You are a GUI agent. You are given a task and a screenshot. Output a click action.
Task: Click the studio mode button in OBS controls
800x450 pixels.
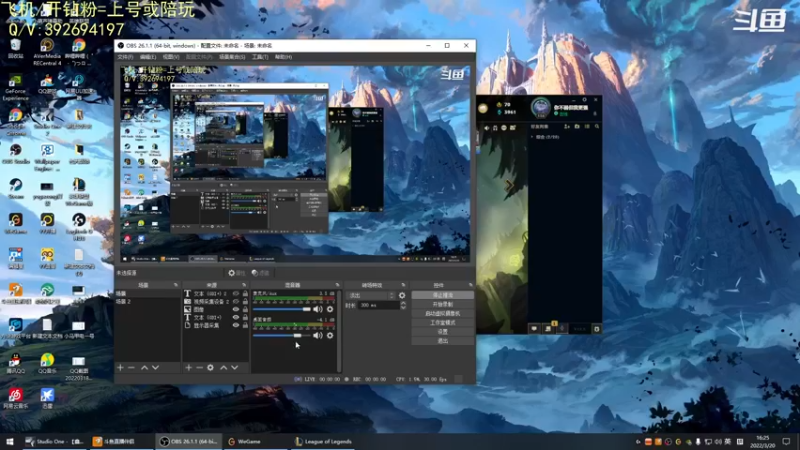click(442, 323)
